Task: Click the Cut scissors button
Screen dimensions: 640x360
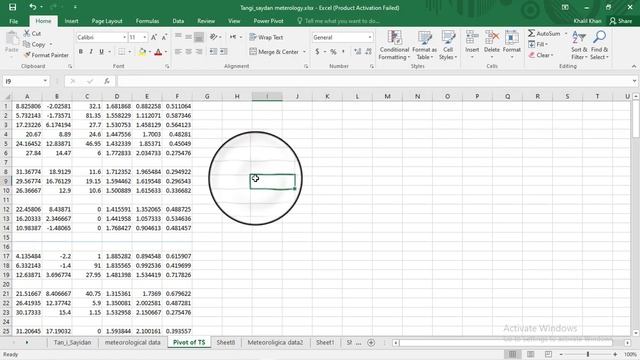Action: point(32,33)
